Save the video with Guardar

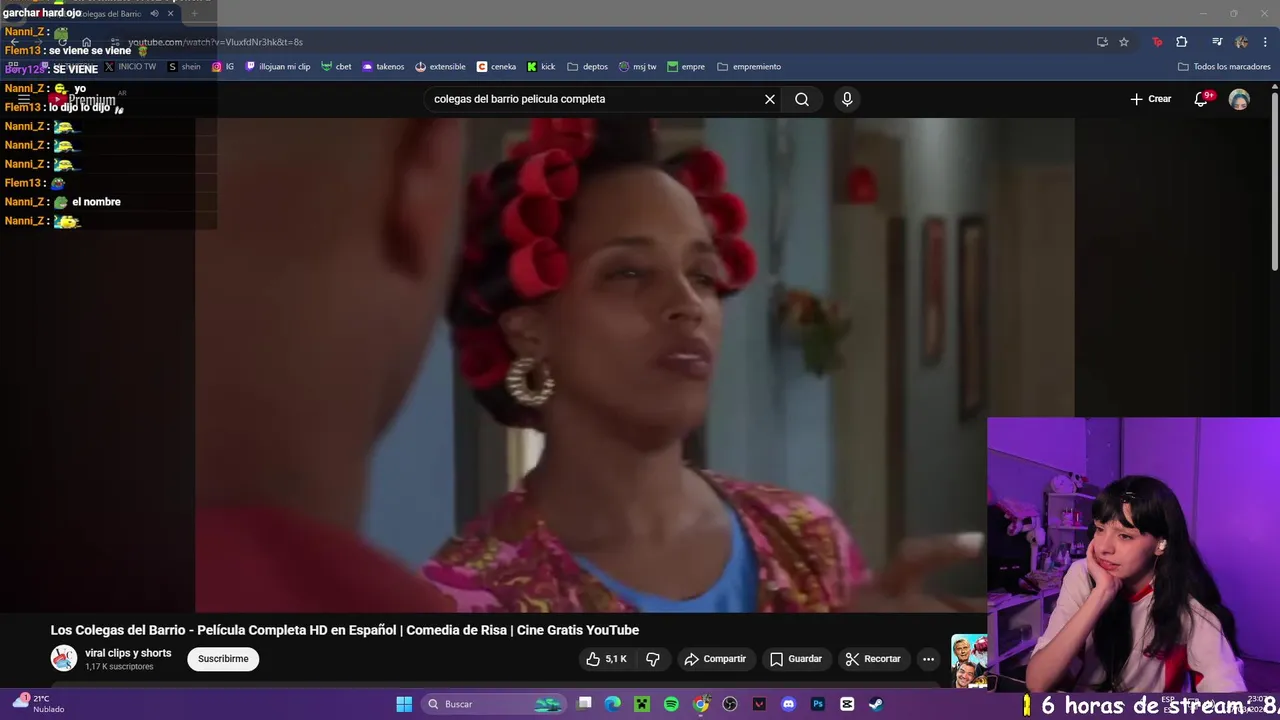[x=796, y=659]
